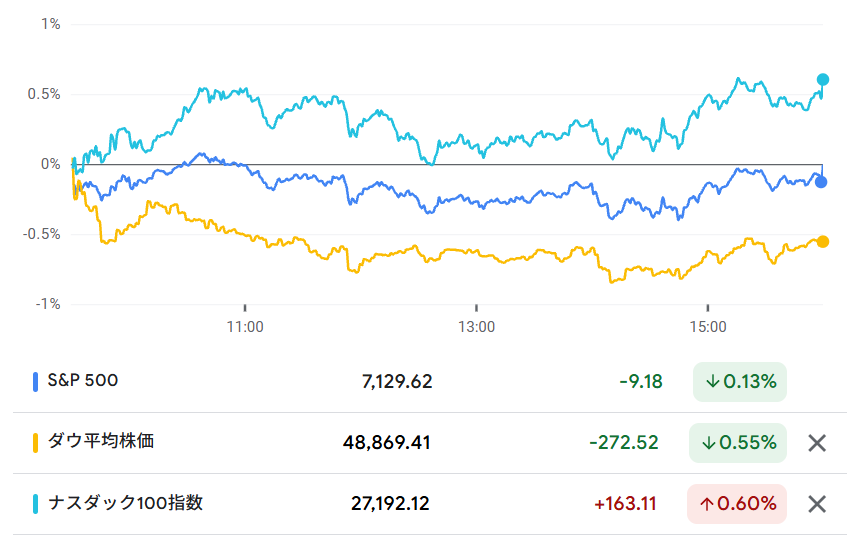The height and width of the screenshot is (538, 855).
Task: Click the cyan end-point dot on the chart
Action: pyautogui.click(x=823, y=79)
